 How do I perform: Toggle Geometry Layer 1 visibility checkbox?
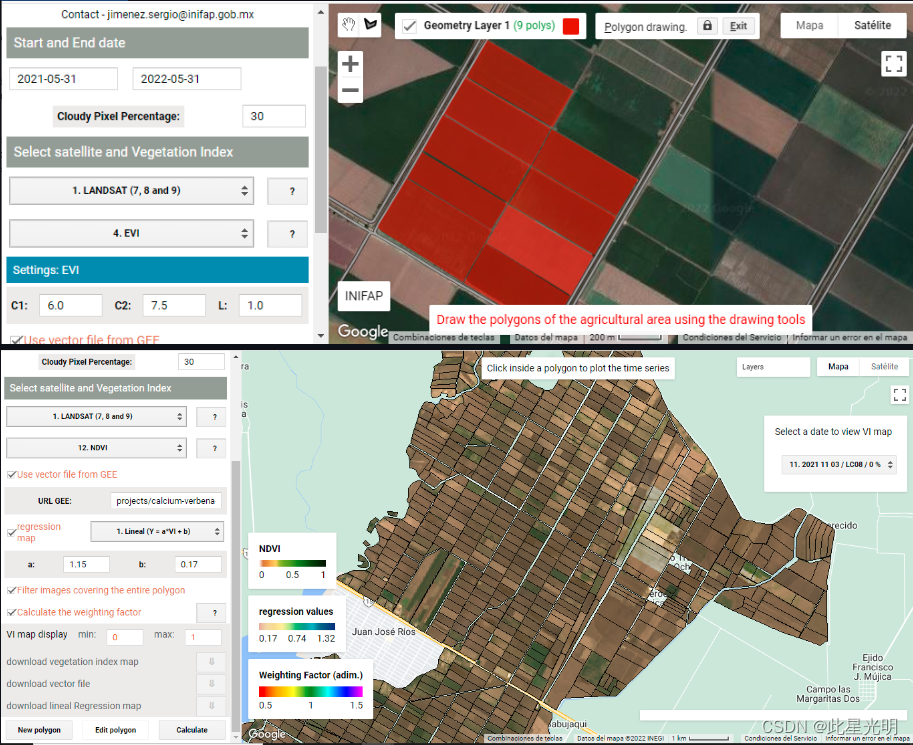pos(409,26)
